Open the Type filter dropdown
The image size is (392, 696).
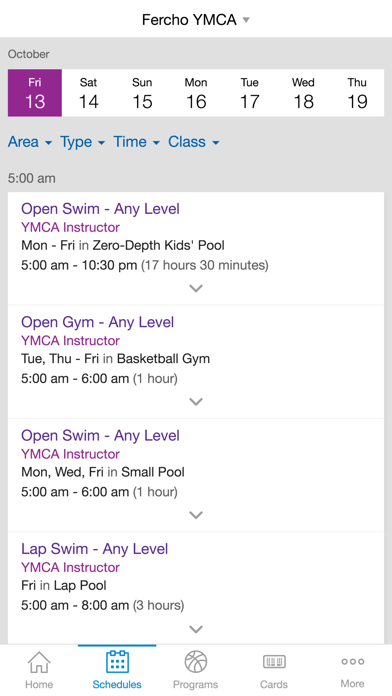click(83, 142)
